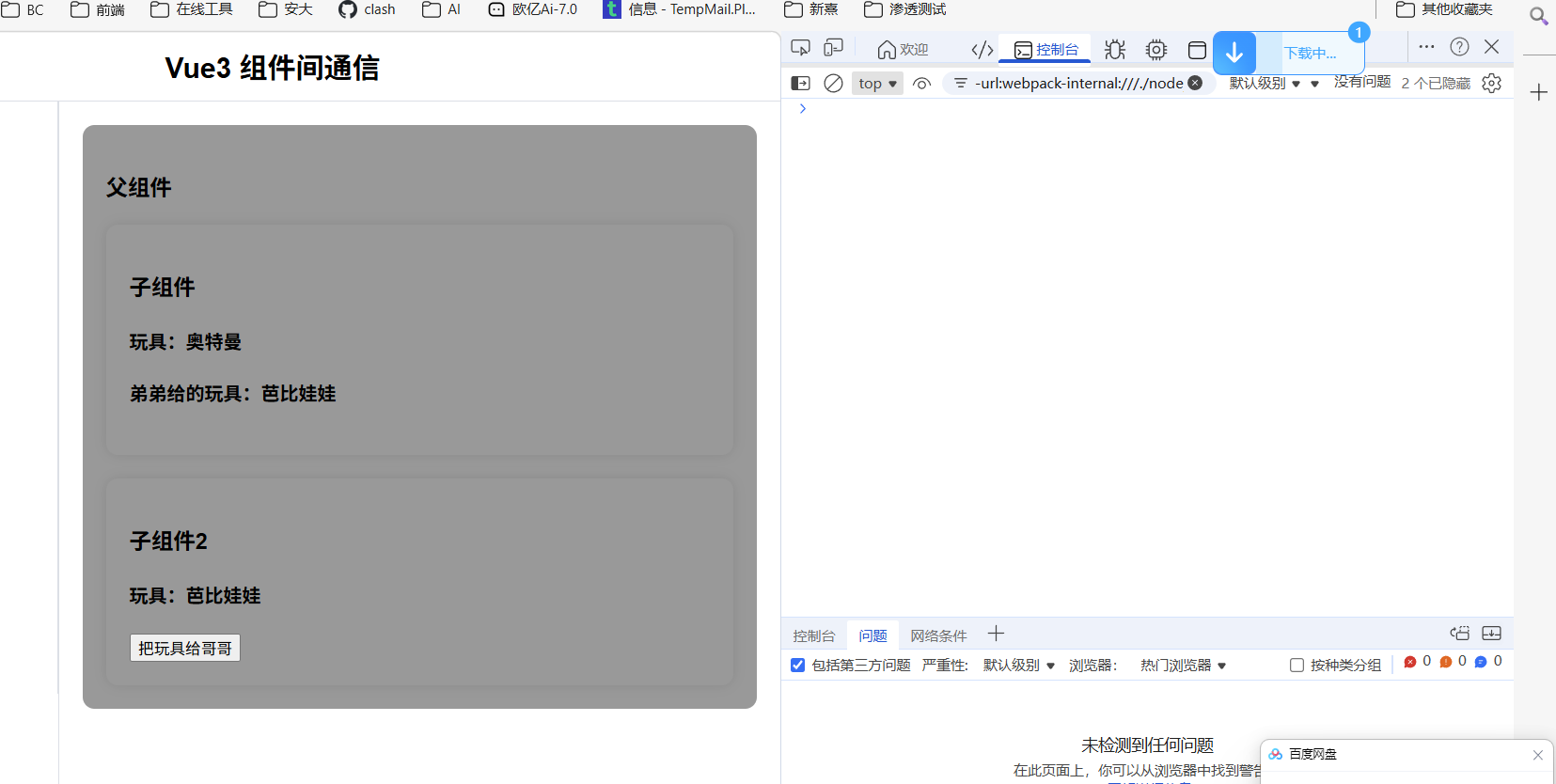Image resolution: width=1556 pixels, height=784 pixels.
Task: Open the 安大 bookmarks folder
Action: 286,9
